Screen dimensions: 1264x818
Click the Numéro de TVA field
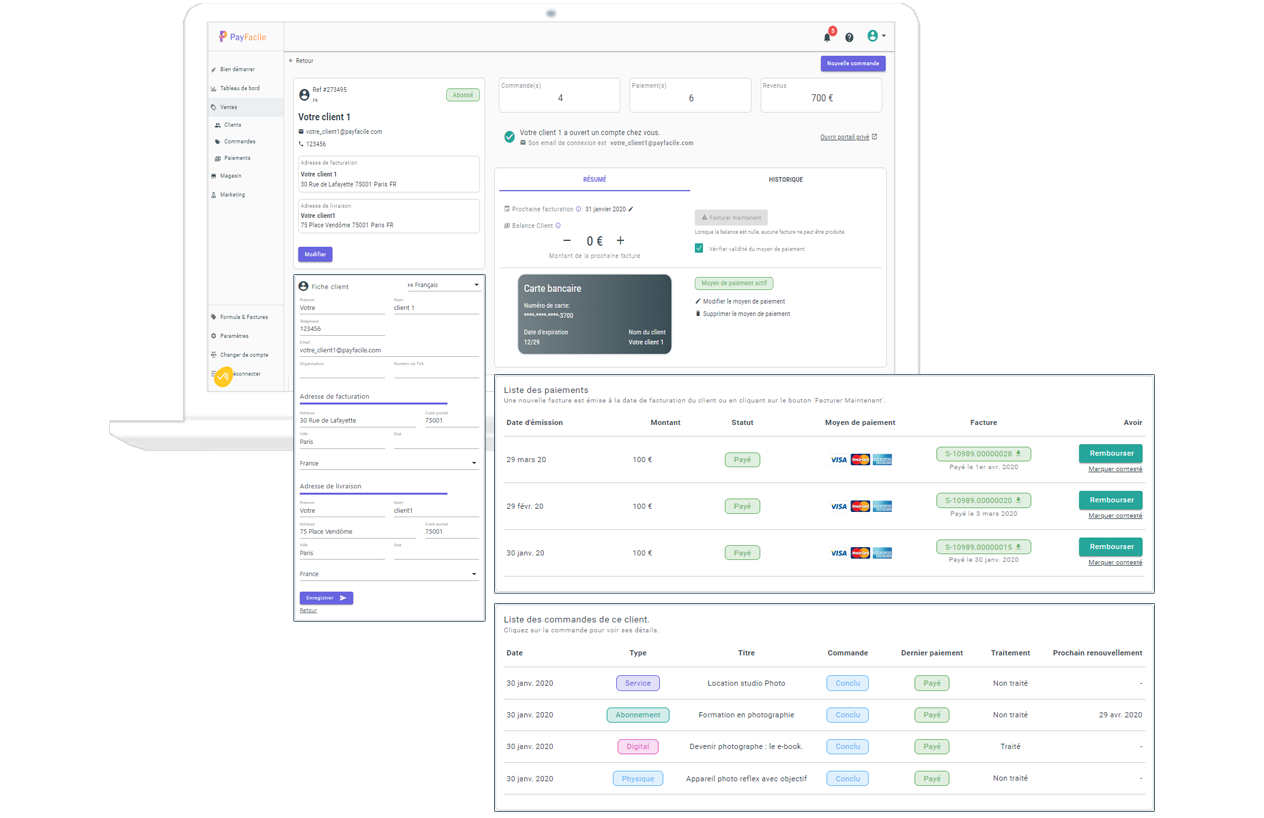tap(436, 371)
